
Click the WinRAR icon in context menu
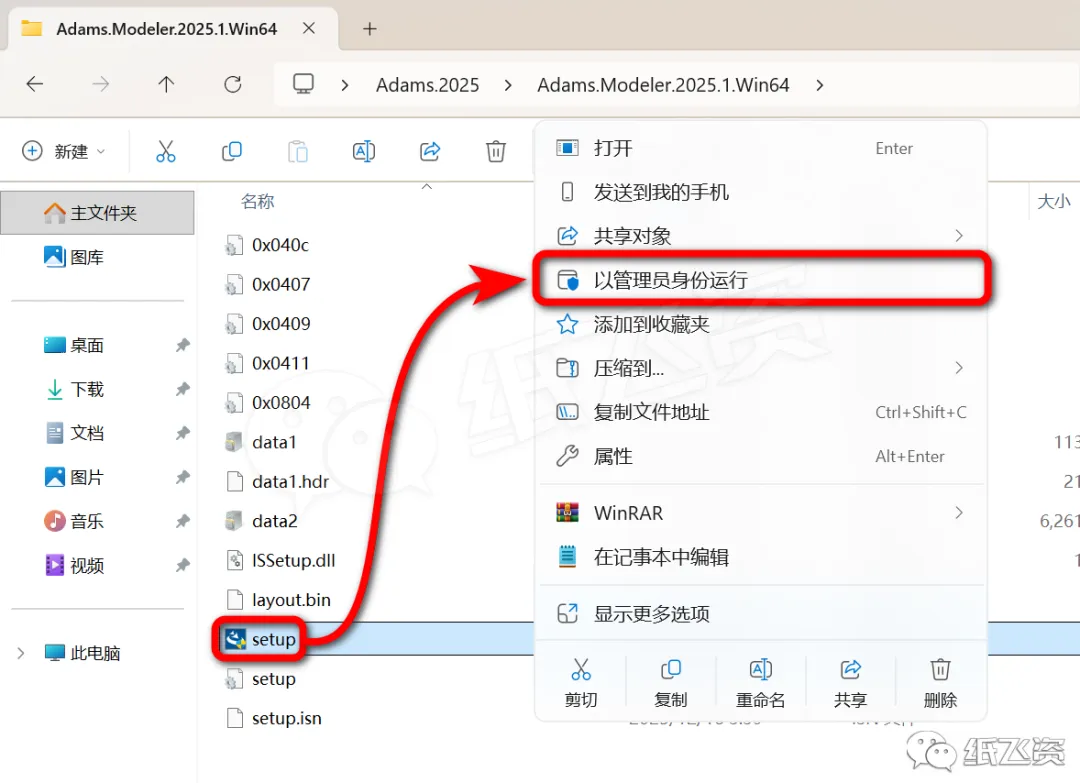click(x=567, y=513)
